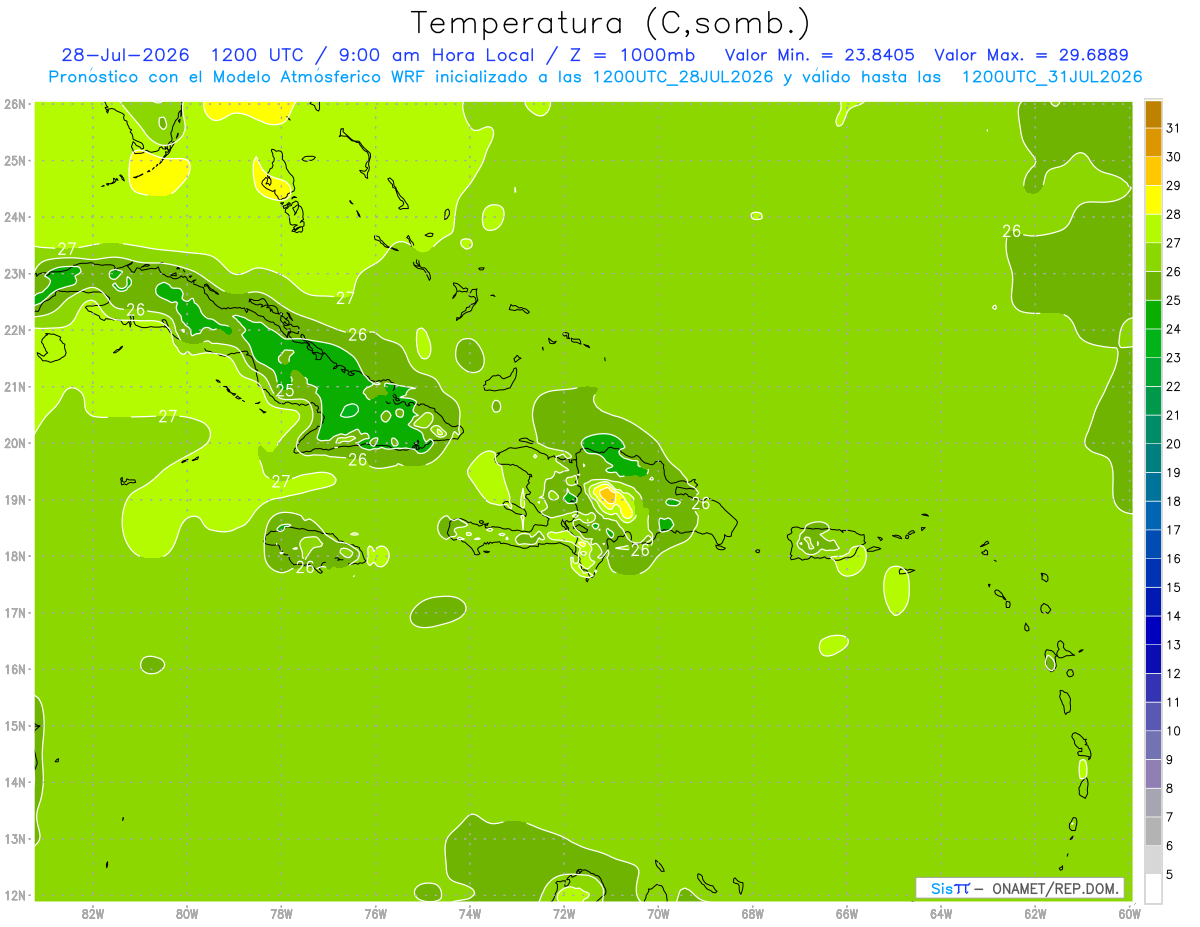This screenshot has width=1200, height=927.
Task: Click the orange hot spot over Hispaniola
Action: 609,494
